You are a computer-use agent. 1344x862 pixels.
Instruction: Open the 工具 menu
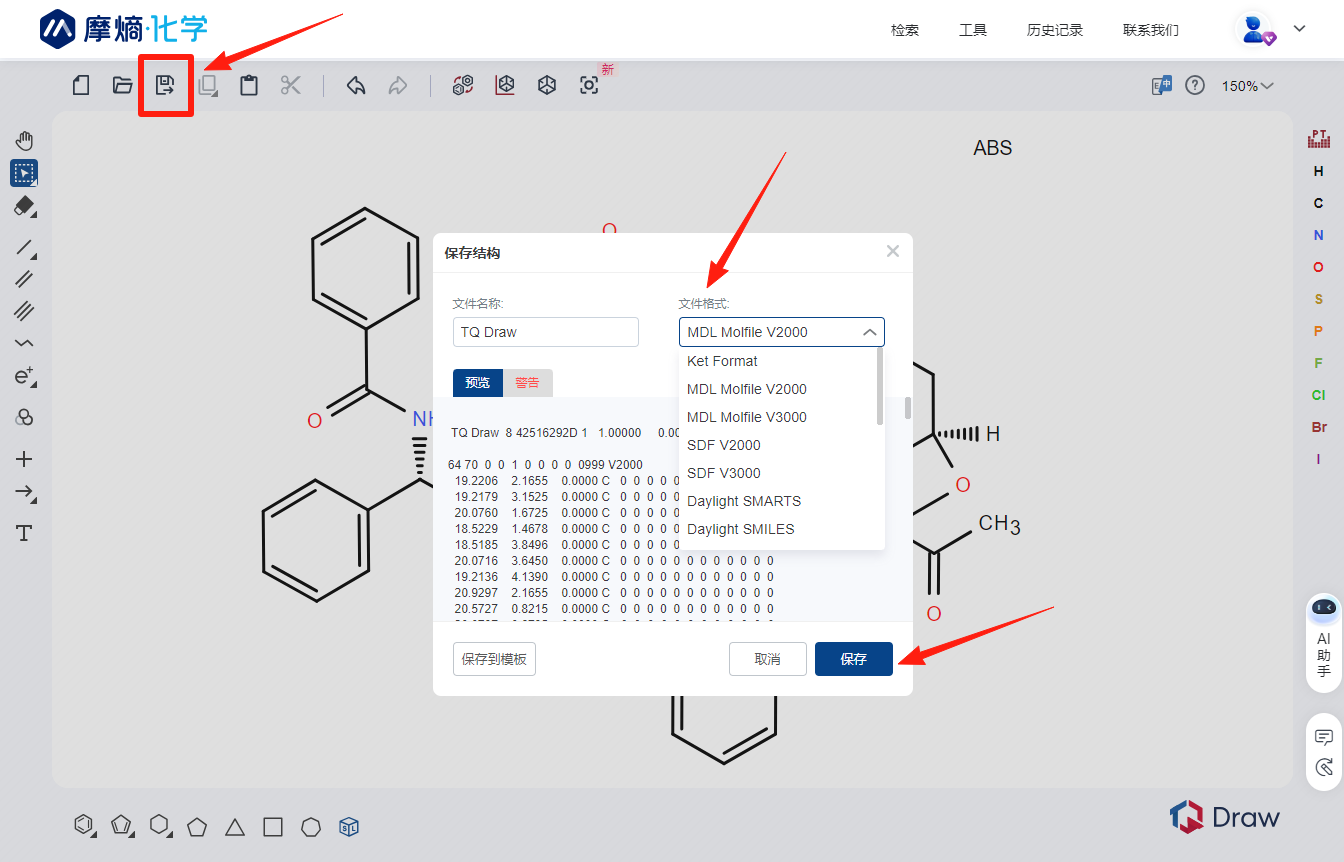point(972,29)
